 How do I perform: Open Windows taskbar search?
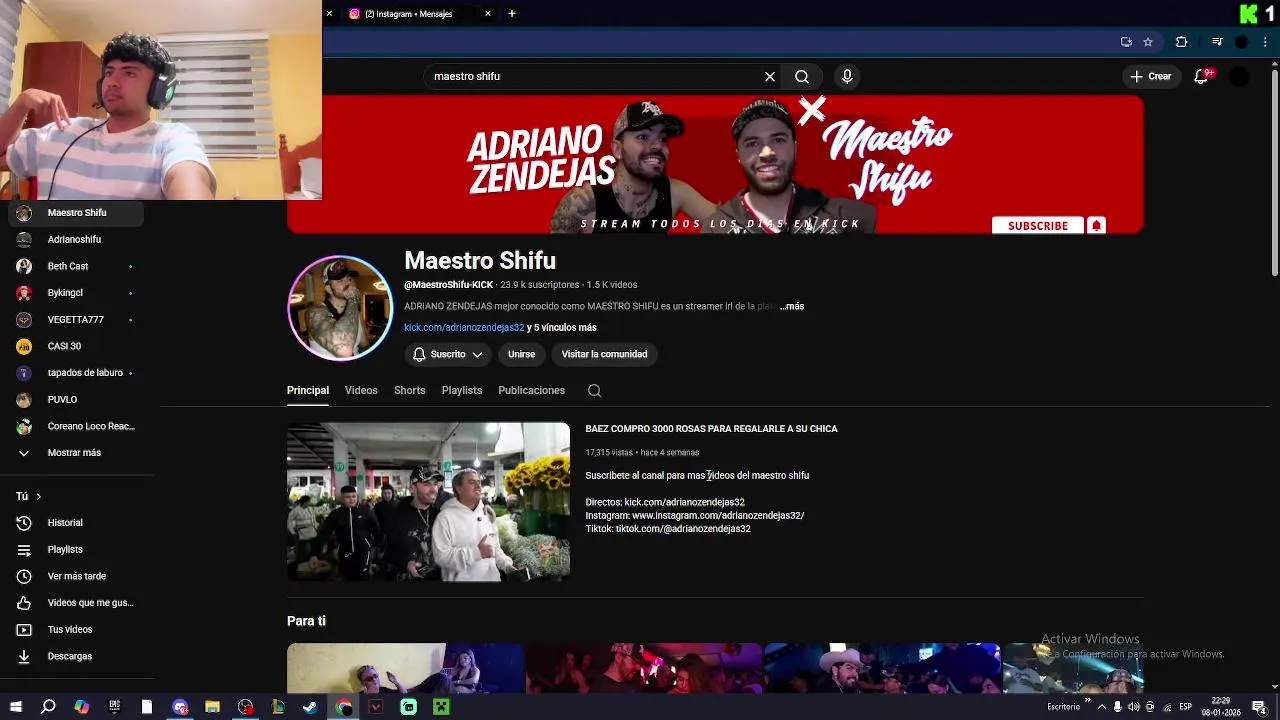[x=48, y=707]
